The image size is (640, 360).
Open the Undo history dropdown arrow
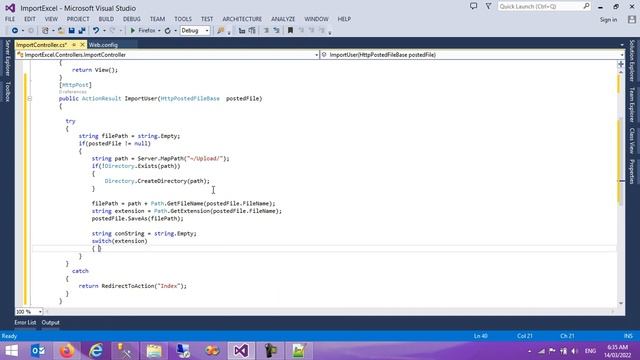tap(104, 31)
